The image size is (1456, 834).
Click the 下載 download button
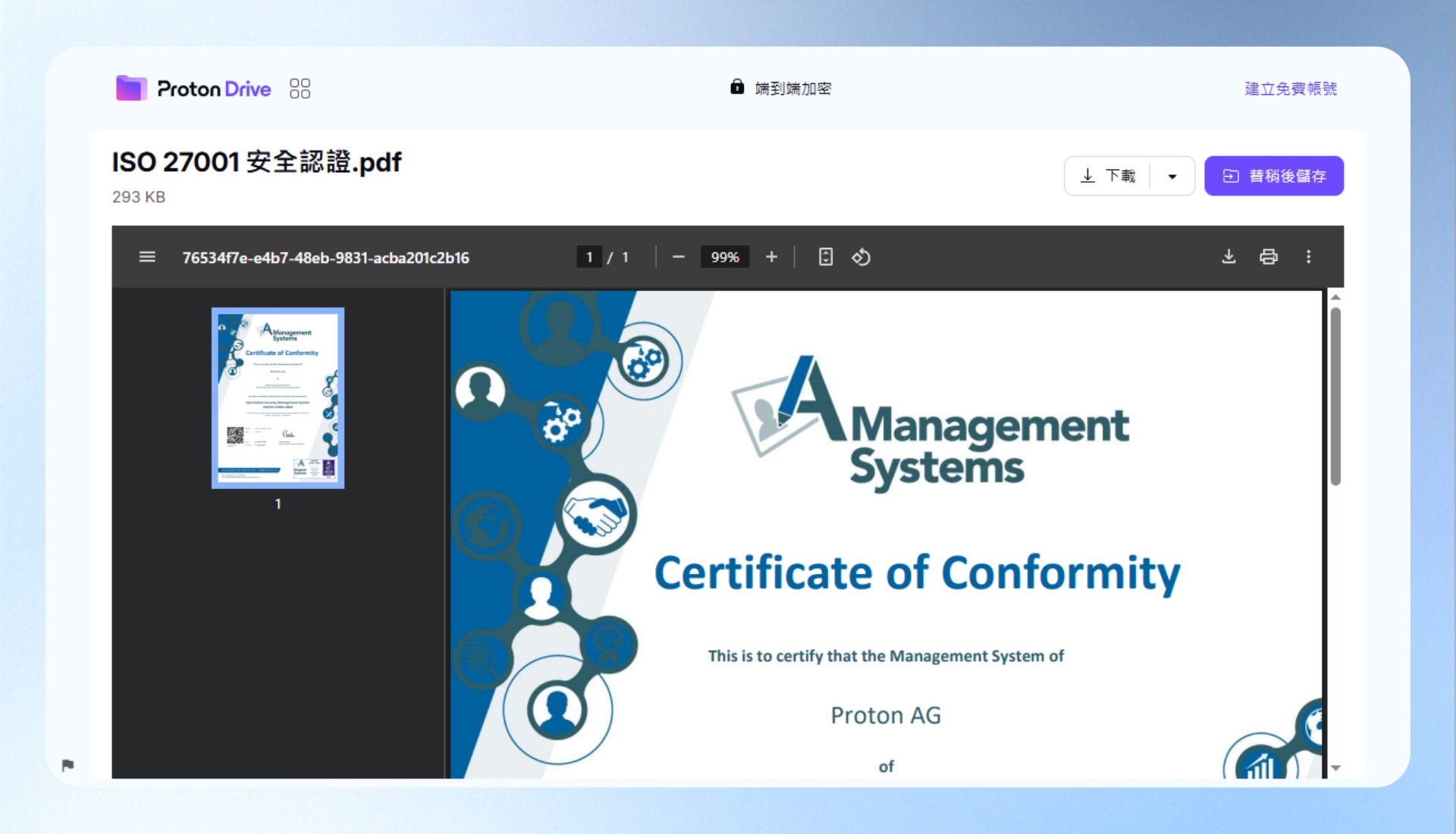[1108, 176]
